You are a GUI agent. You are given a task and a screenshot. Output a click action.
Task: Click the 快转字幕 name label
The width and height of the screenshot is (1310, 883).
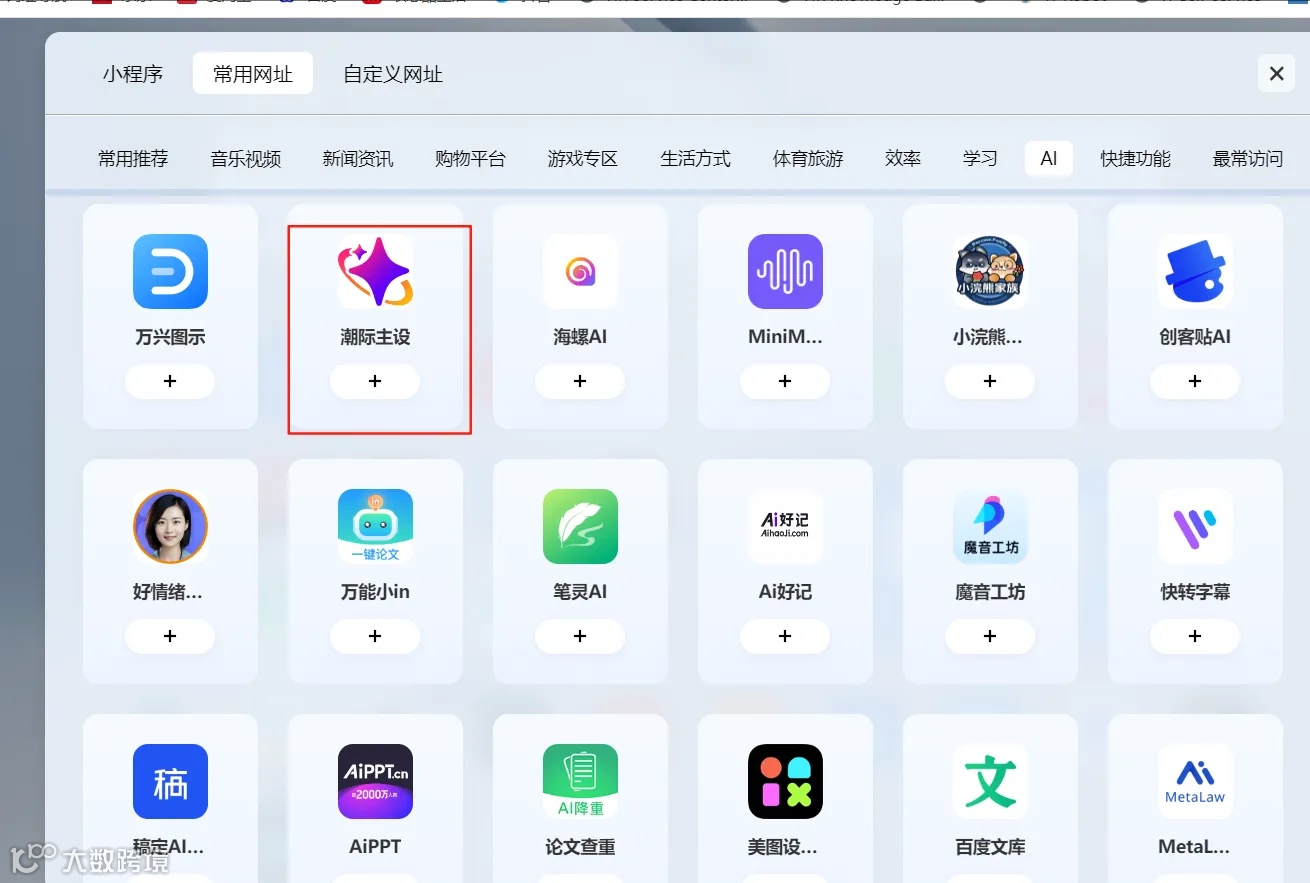pos(1195,592)
